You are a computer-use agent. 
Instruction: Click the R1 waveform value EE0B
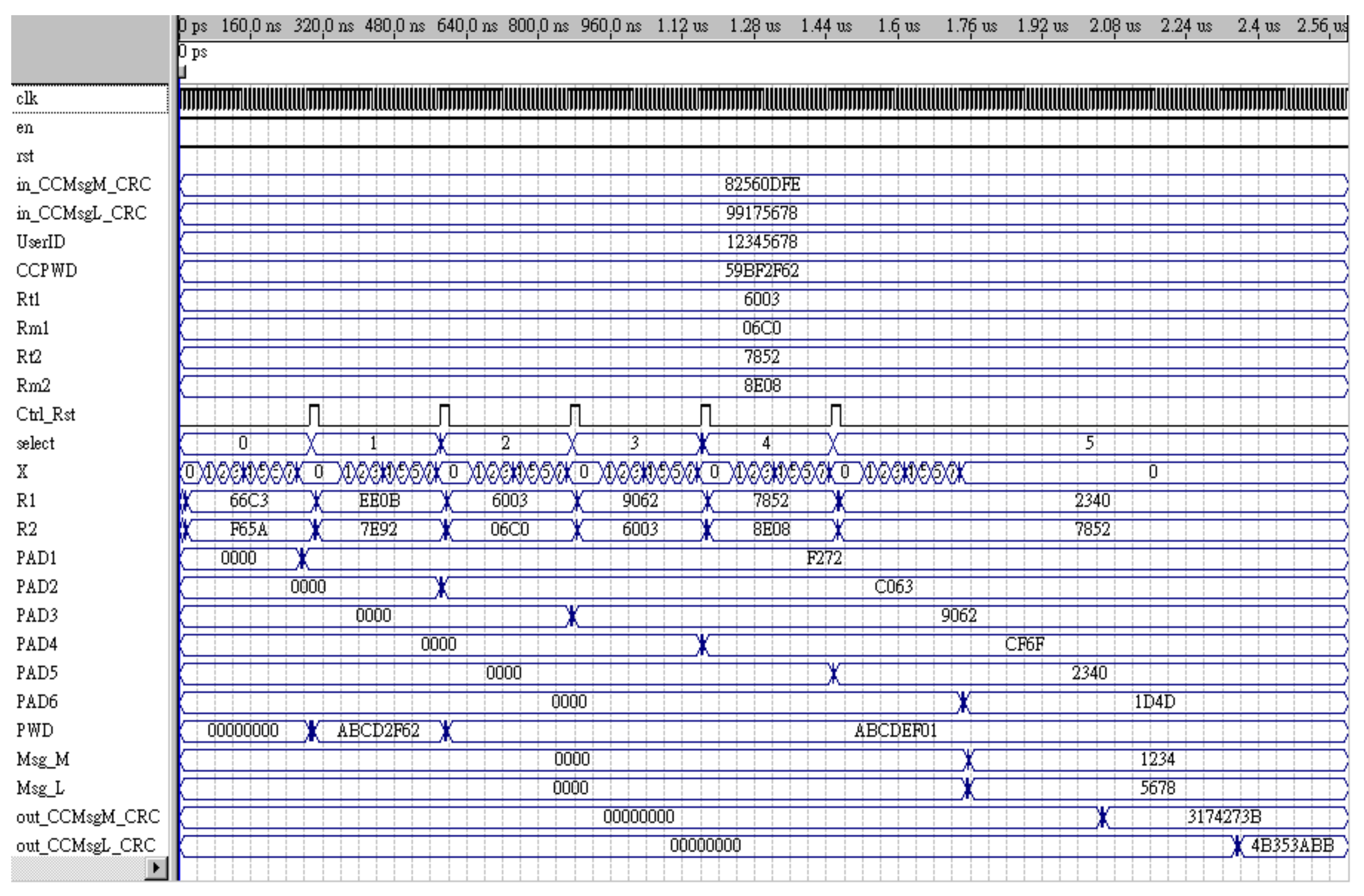[x=379, y=501]
